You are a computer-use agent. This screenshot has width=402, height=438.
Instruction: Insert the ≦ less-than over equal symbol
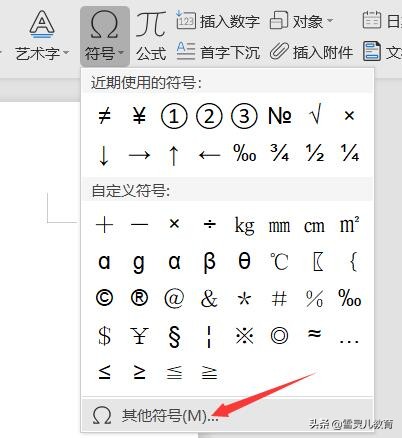pyautogui.click(x=174, y=372)
